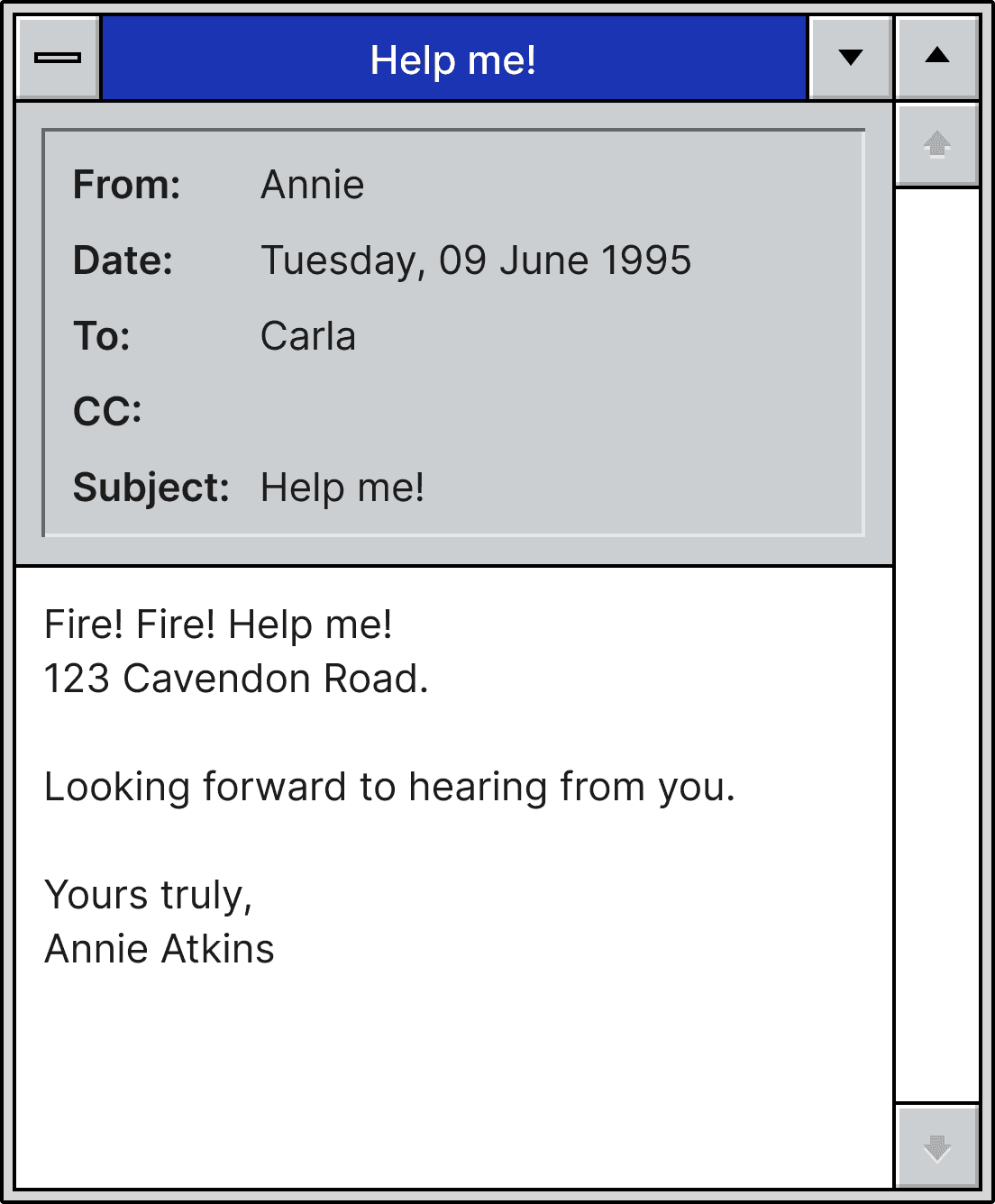Click the "Fire! Fire! Help me!" body line
The width and height of the screenshot is (995, 1204).
click(218, 625)
